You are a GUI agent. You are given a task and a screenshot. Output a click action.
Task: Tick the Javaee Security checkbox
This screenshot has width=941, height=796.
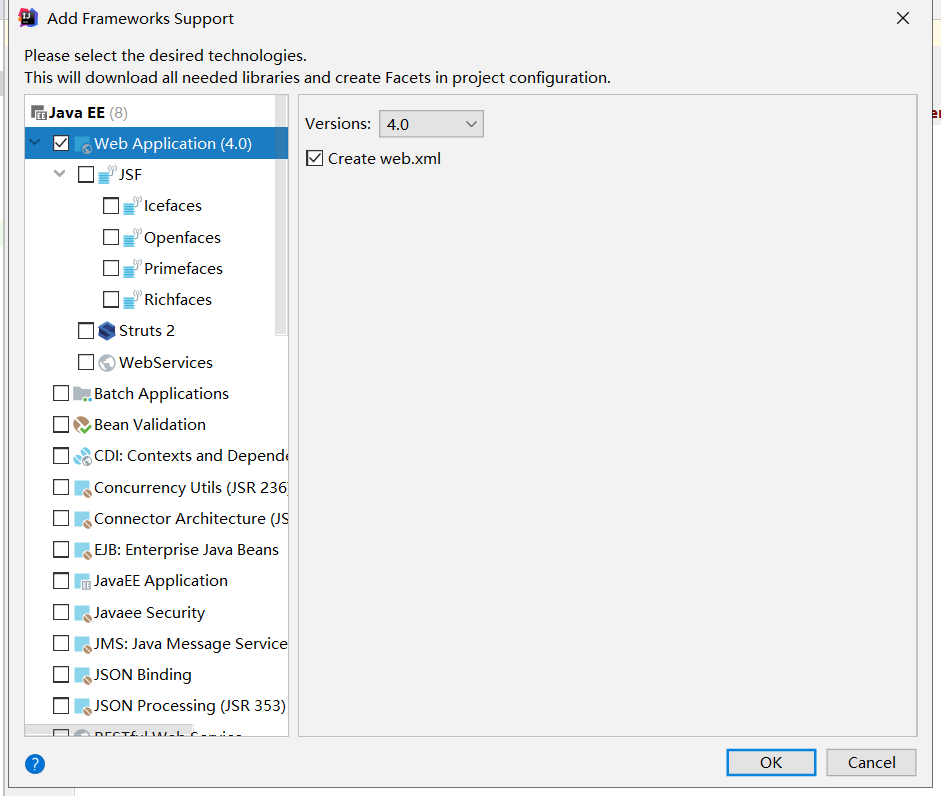pos(61,612)
